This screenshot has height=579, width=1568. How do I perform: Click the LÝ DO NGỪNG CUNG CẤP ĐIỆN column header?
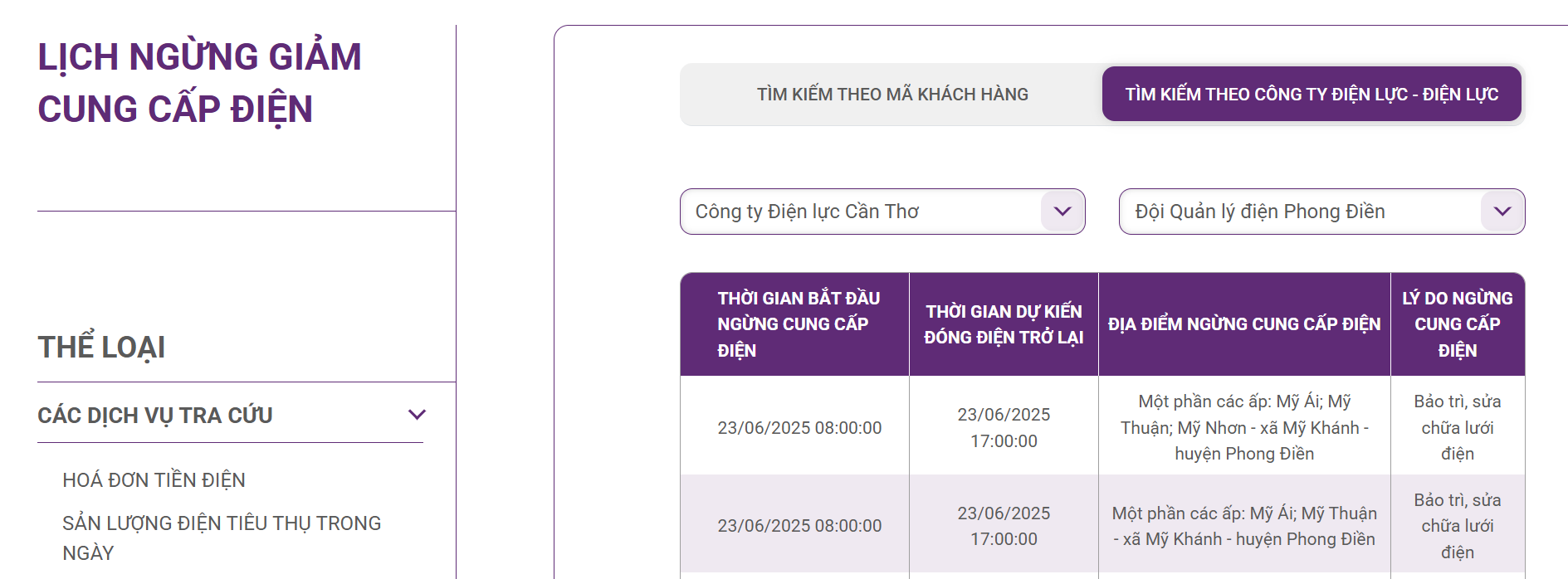point(1457,324)
